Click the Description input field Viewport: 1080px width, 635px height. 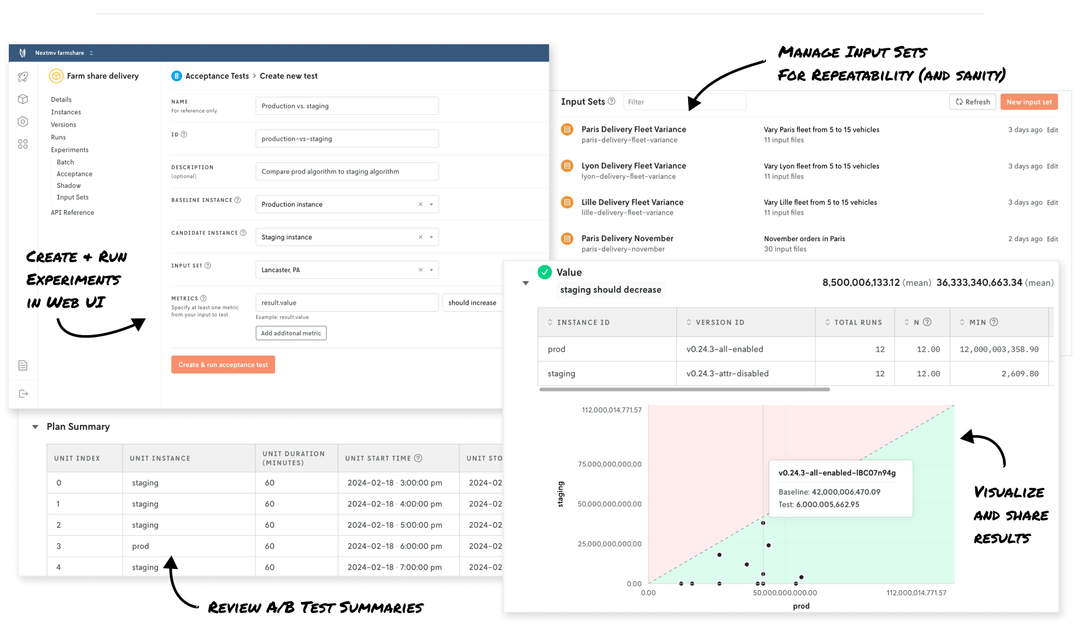click(347, 171)
